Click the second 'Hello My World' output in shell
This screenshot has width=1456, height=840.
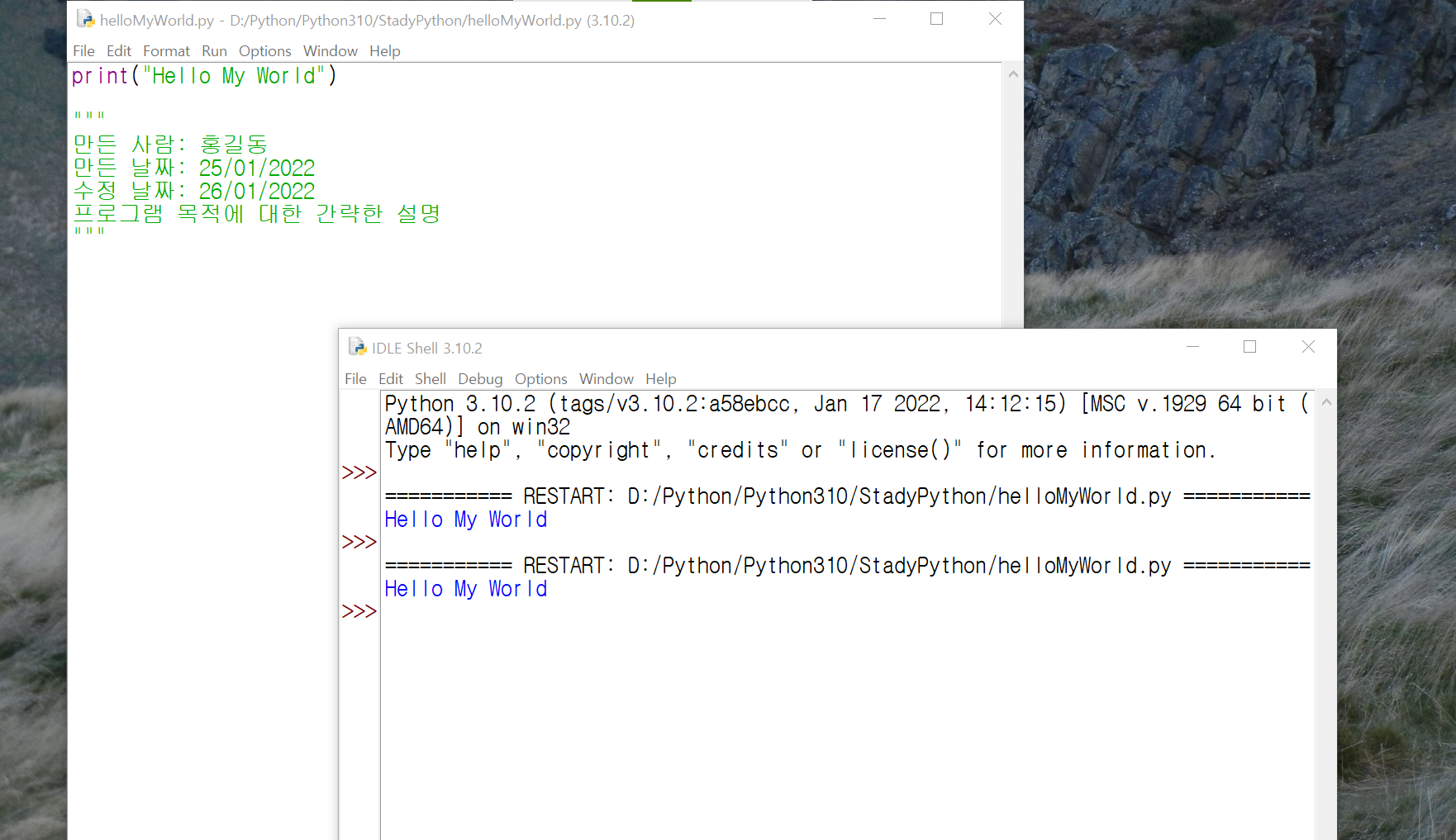point(466,589)
